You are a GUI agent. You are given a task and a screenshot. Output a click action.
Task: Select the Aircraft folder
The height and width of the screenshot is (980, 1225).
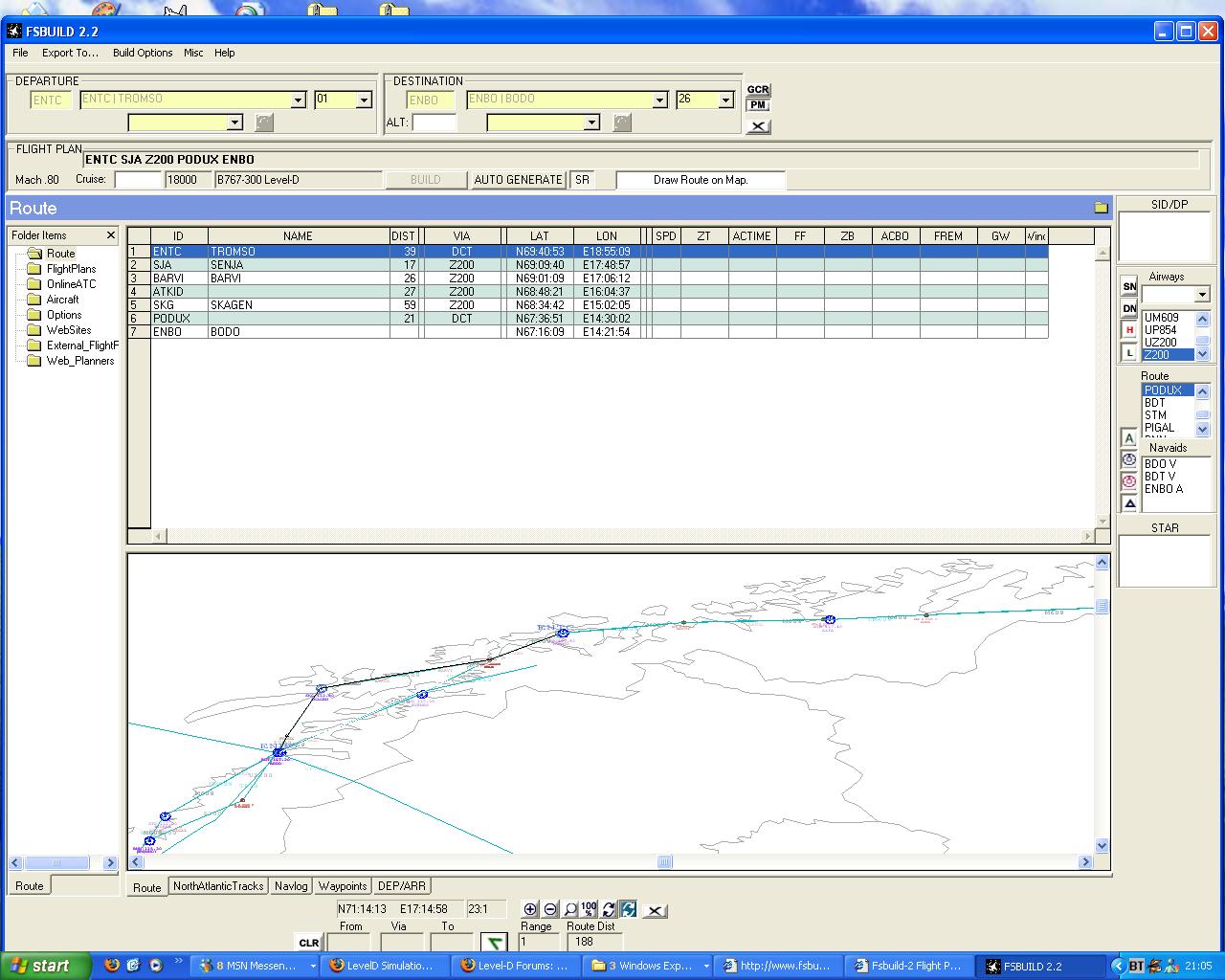[x=62, y=300]
